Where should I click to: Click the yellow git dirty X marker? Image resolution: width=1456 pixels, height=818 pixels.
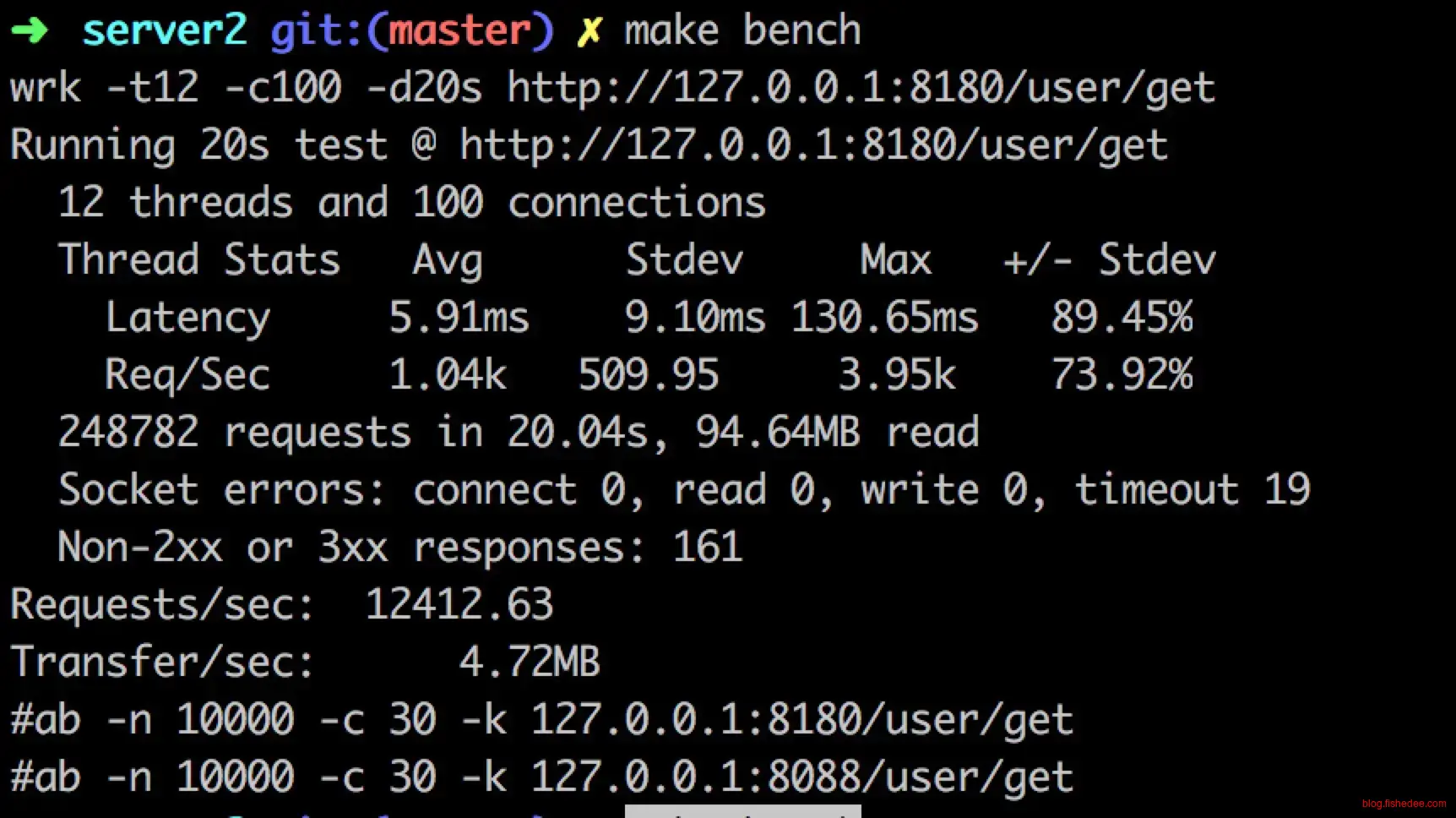tap(589, 31)
